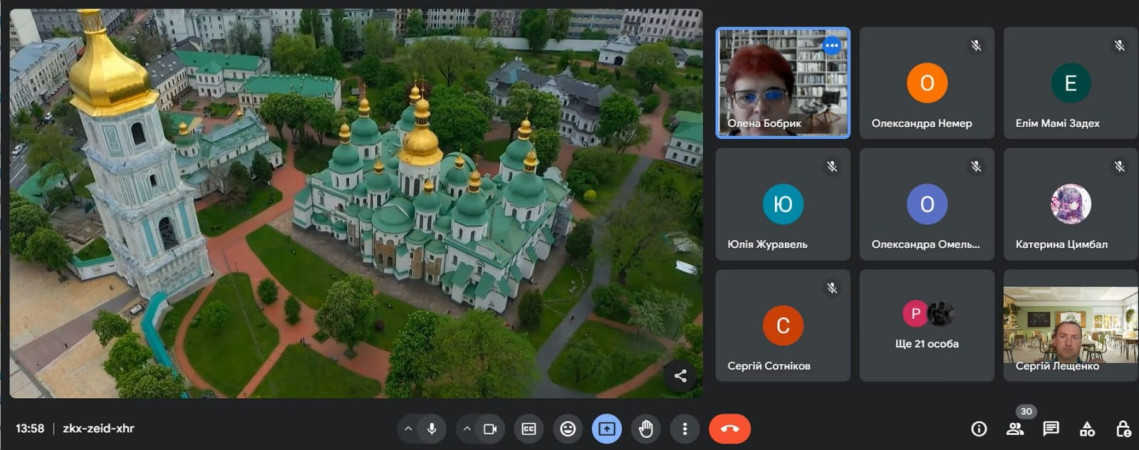Screen dimensions: 1139x450
Task: Open the 'Ще 21 особа' participants tile
Action: [927, 325]
